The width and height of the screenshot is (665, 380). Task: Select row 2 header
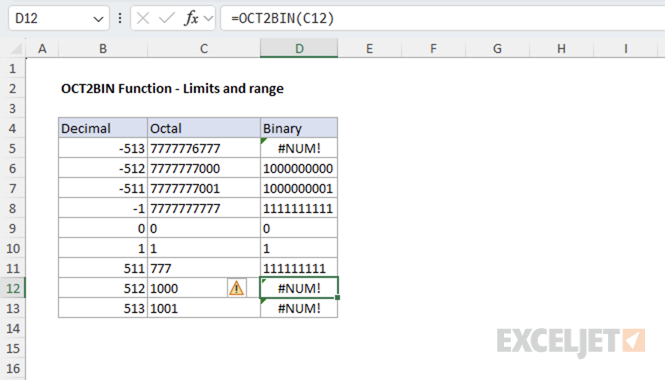13,88
